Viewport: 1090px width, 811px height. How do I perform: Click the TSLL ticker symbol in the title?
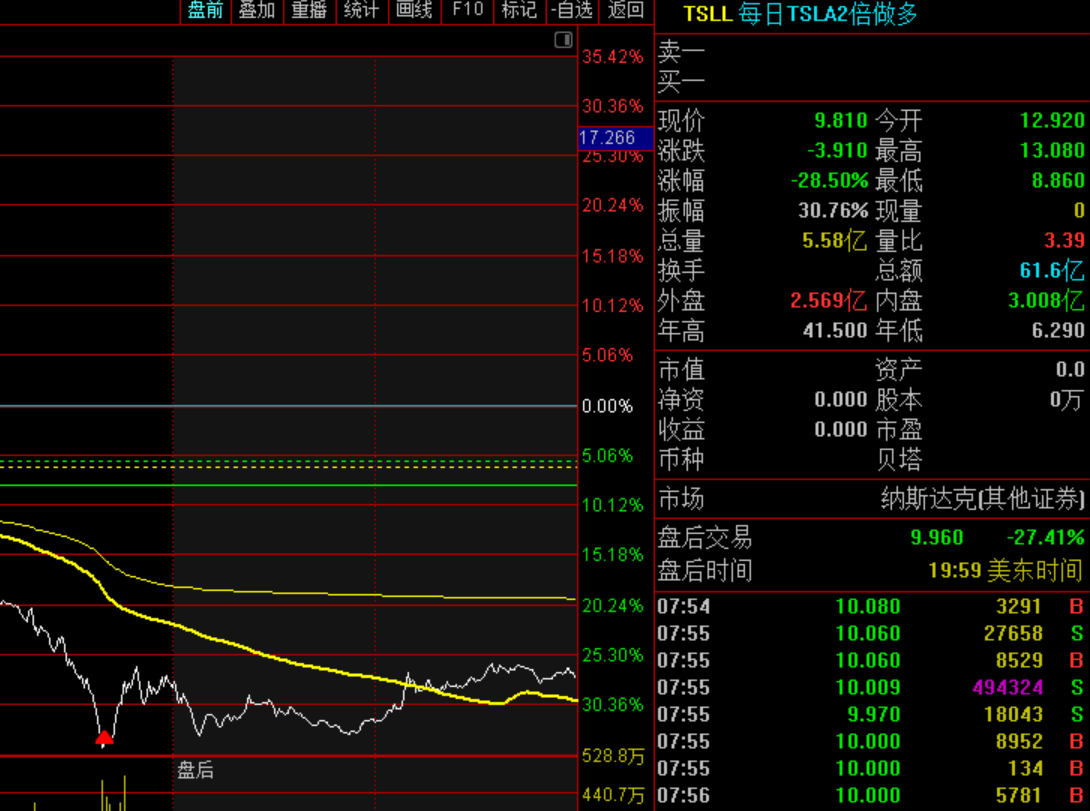click(x=708, y=14)
